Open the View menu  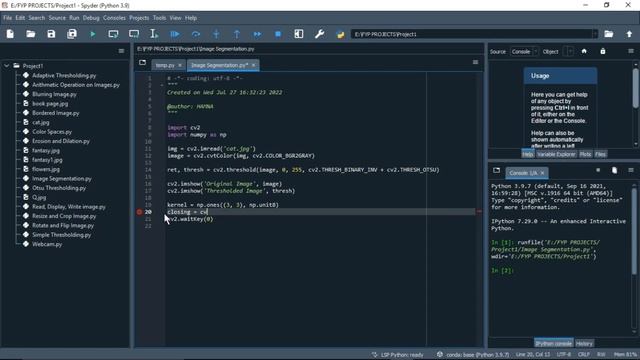[x=176, y=18]
